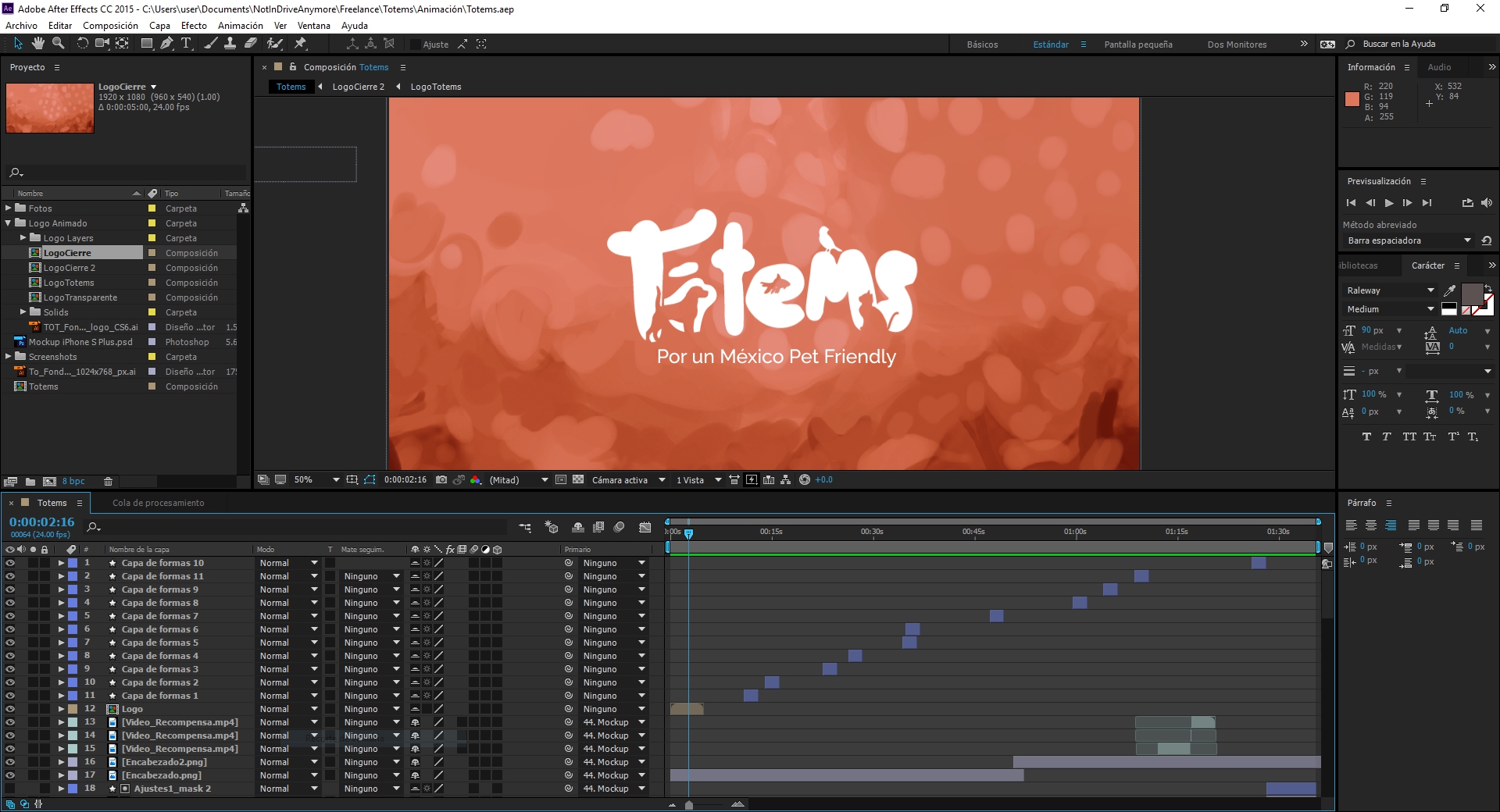1500x812 pixels.
Task: Apply All Caps text style
Action: pos(1409,437)
